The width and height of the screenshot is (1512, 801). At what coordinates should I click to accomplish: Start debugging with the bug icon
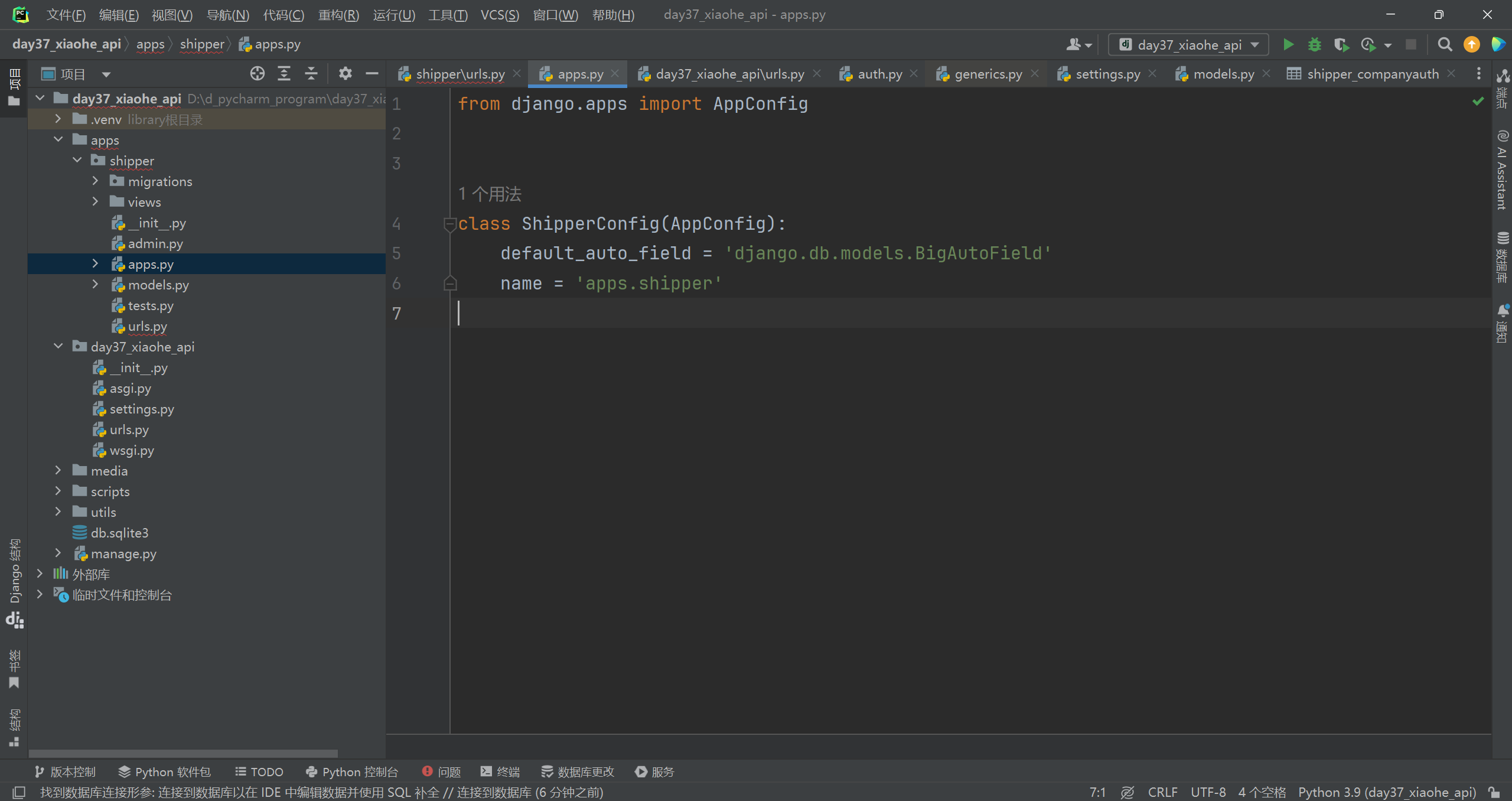coord(1315,45)
